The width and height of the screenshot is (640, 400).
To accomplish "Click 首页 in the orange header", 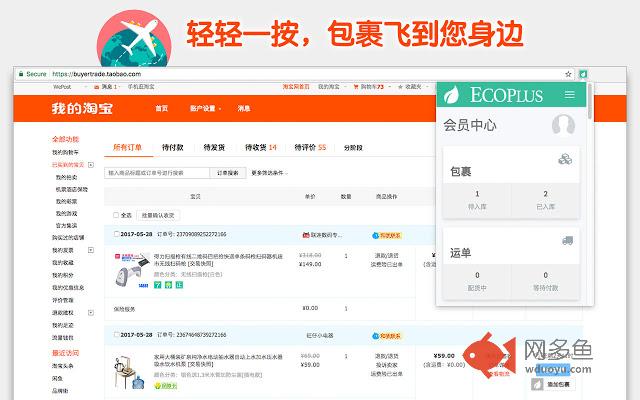I will (162, 108).
